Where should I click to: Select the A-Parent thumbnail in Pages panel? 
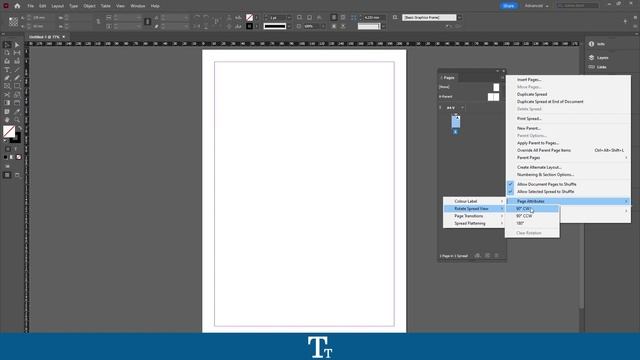[x=493, y=97]
